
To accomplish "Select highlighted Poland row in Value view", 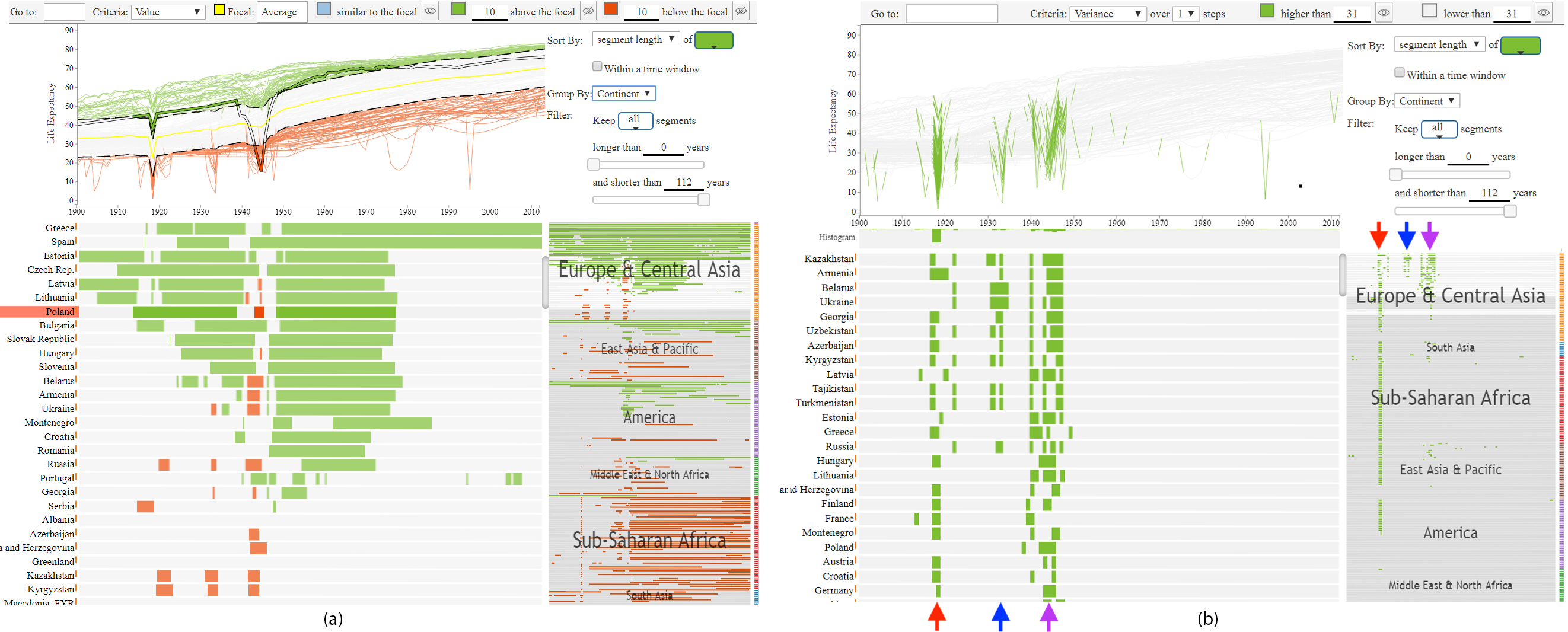I will click(271, 311).
